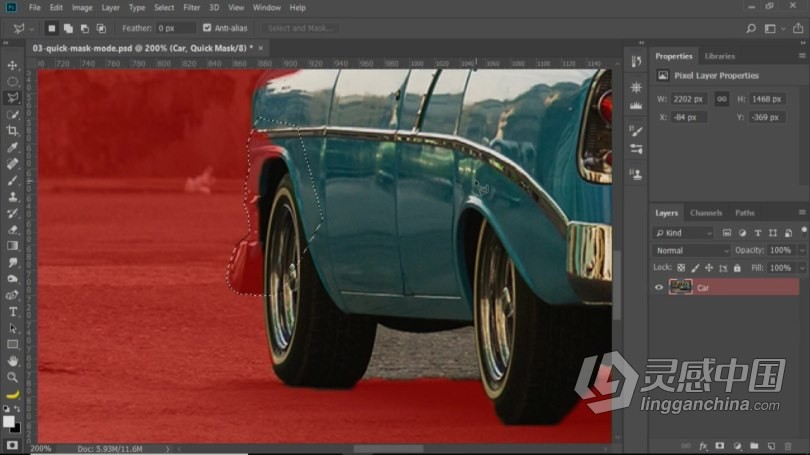Screen dimensions: 810x455
Task: Select the Sponge tool
Action: tap(12, 279)
